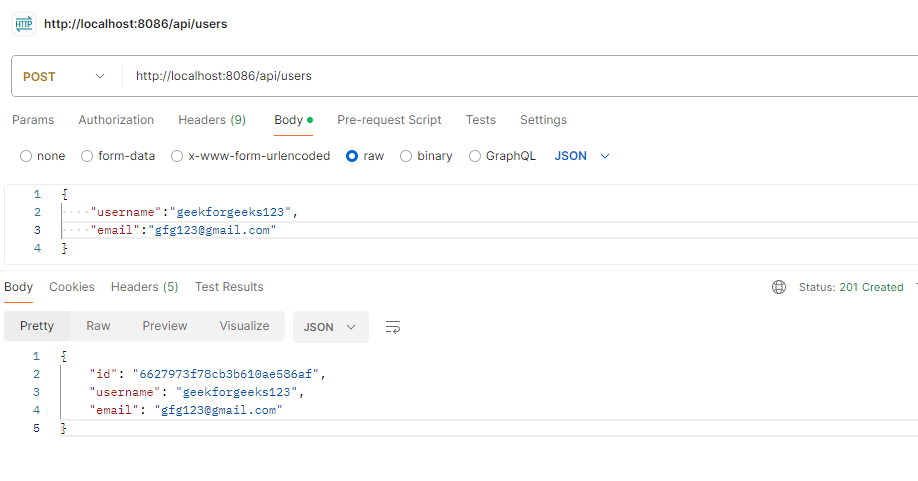View the response Cookies tab
This screenshot has width=918, height=481.
(x=72, y=287)
